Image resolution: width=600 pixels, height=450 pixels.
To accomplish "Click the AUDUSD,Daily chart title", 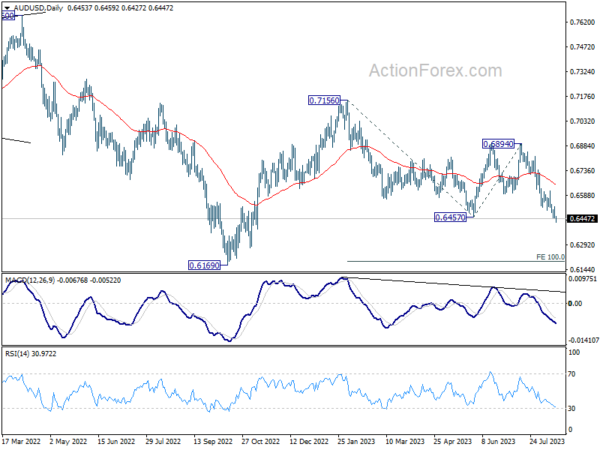I will (38, 8).
